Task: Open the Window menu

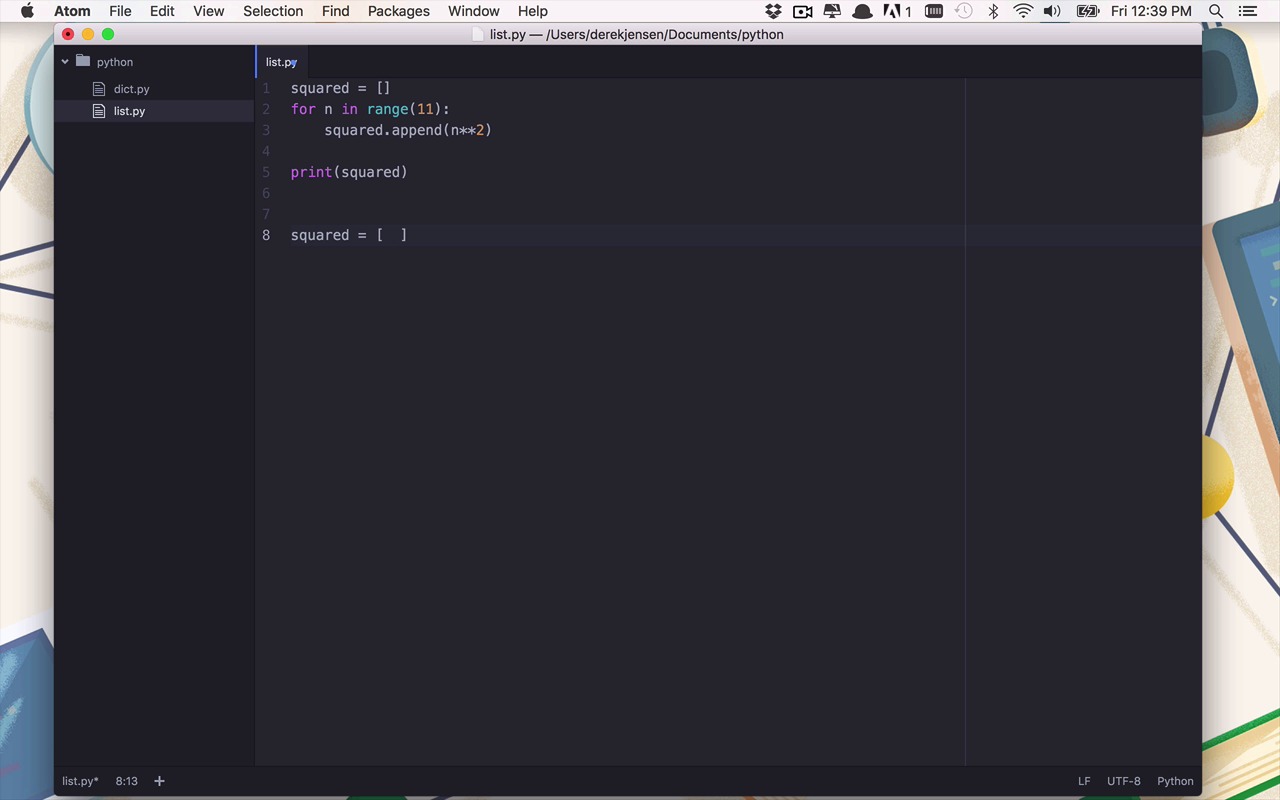Action: [473, 11]
